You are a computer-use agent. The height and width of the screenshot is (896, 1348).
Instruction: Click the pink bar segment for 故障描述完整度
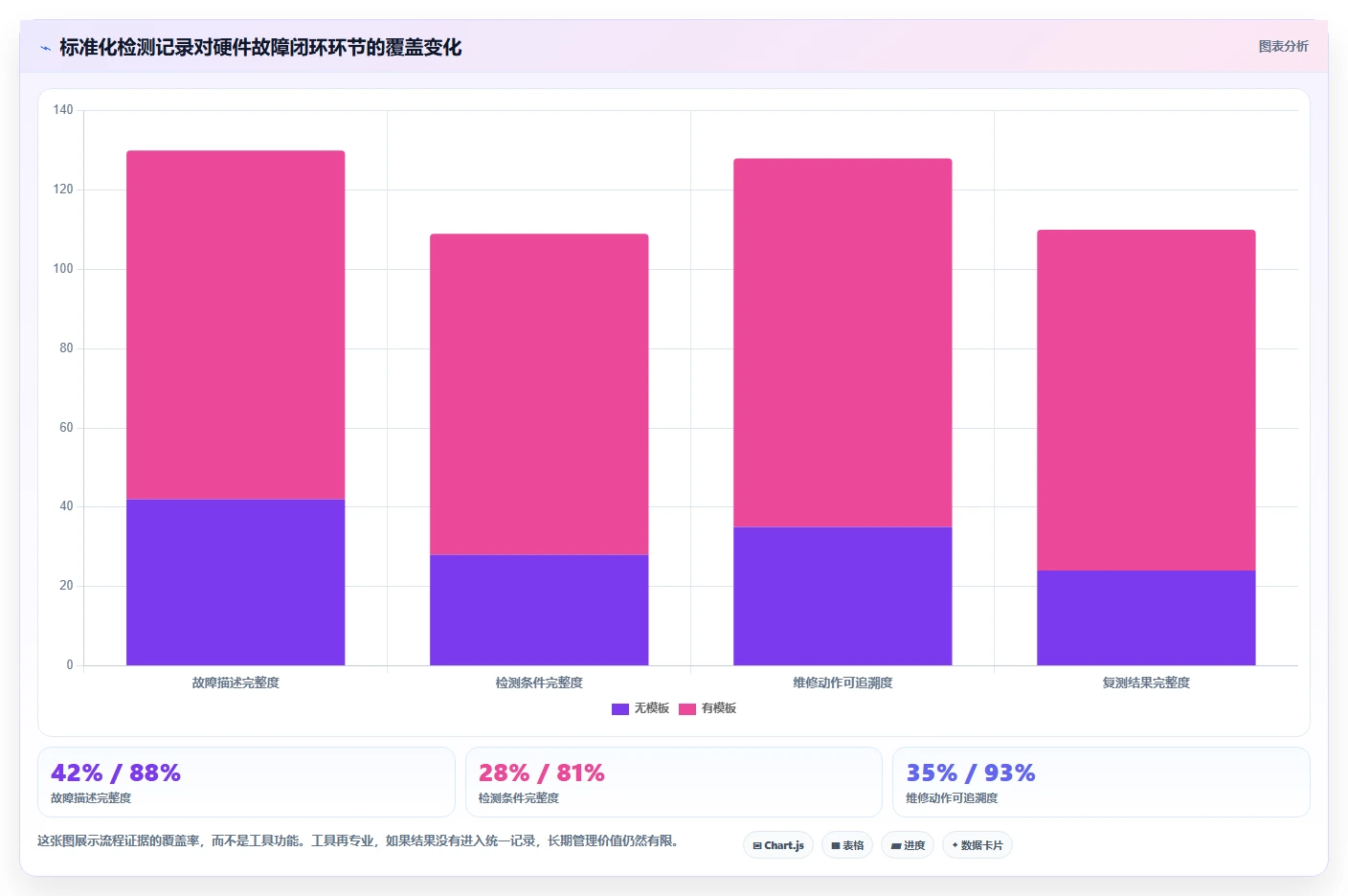pos(236,325)
